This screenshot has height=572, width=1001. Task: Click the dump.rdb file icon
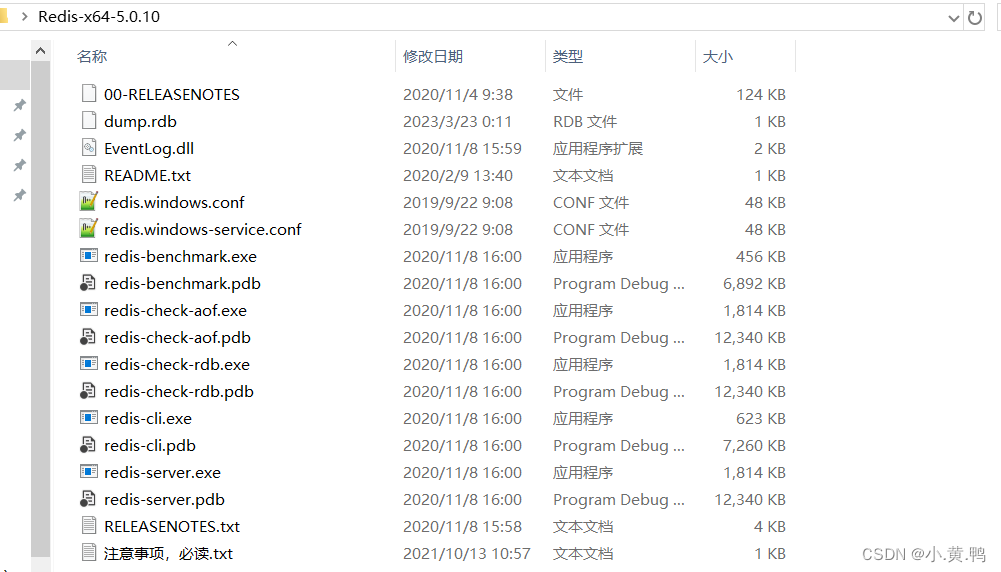click(x=89, y=121)
